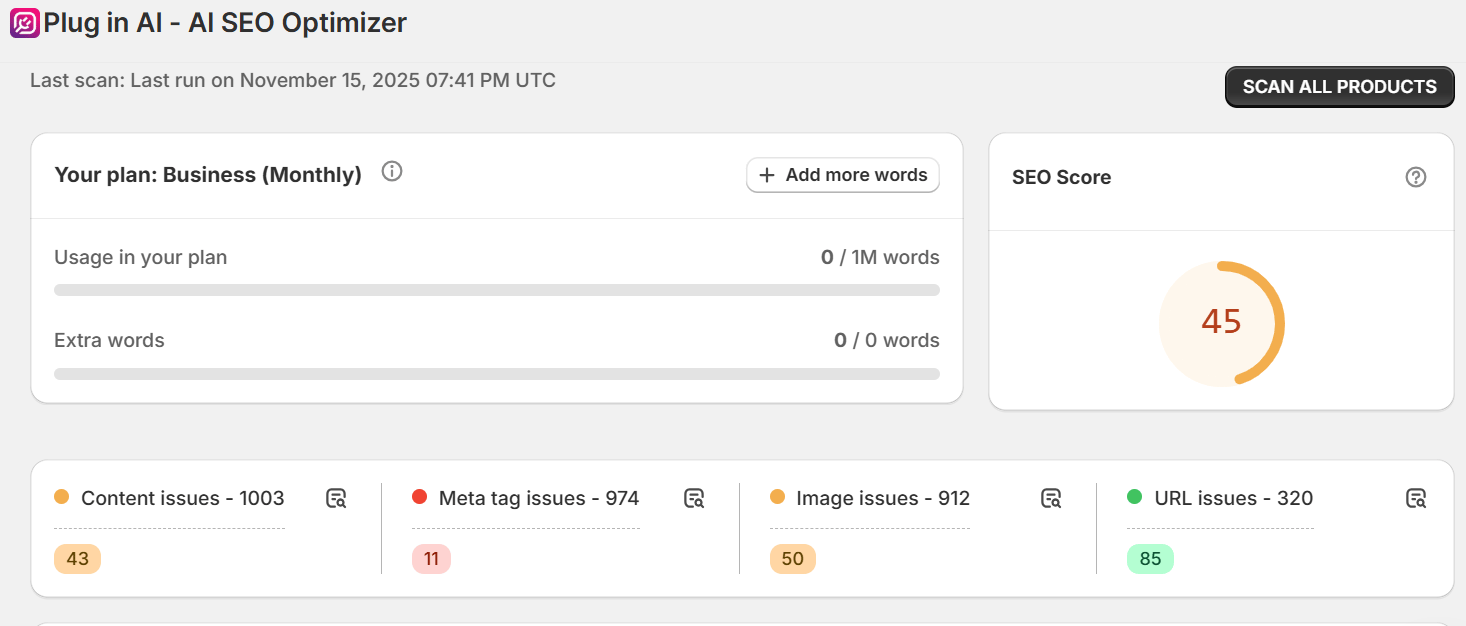Click the plan usage progress bar
Image resolution: width=1466 pixels, height=626 pixels.
[497, 290]
